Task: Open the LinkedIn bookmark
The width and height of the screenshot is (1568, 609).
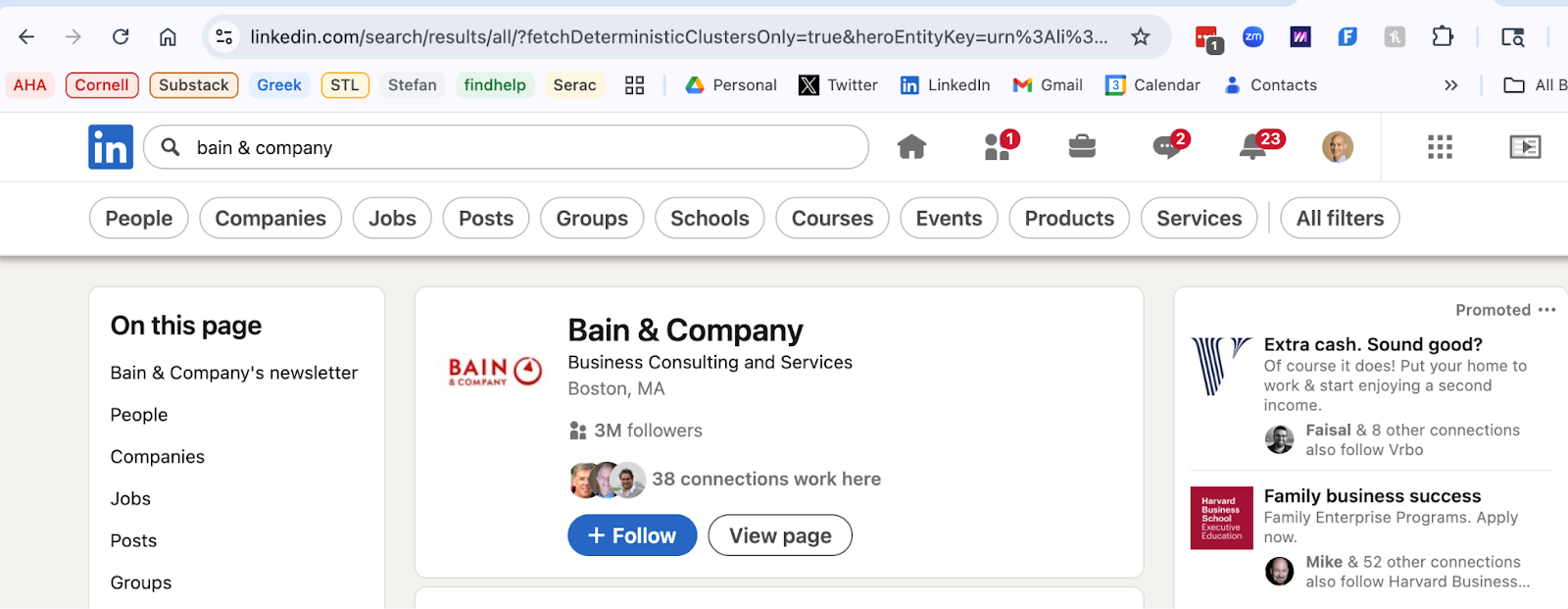Action: [946, 85]
